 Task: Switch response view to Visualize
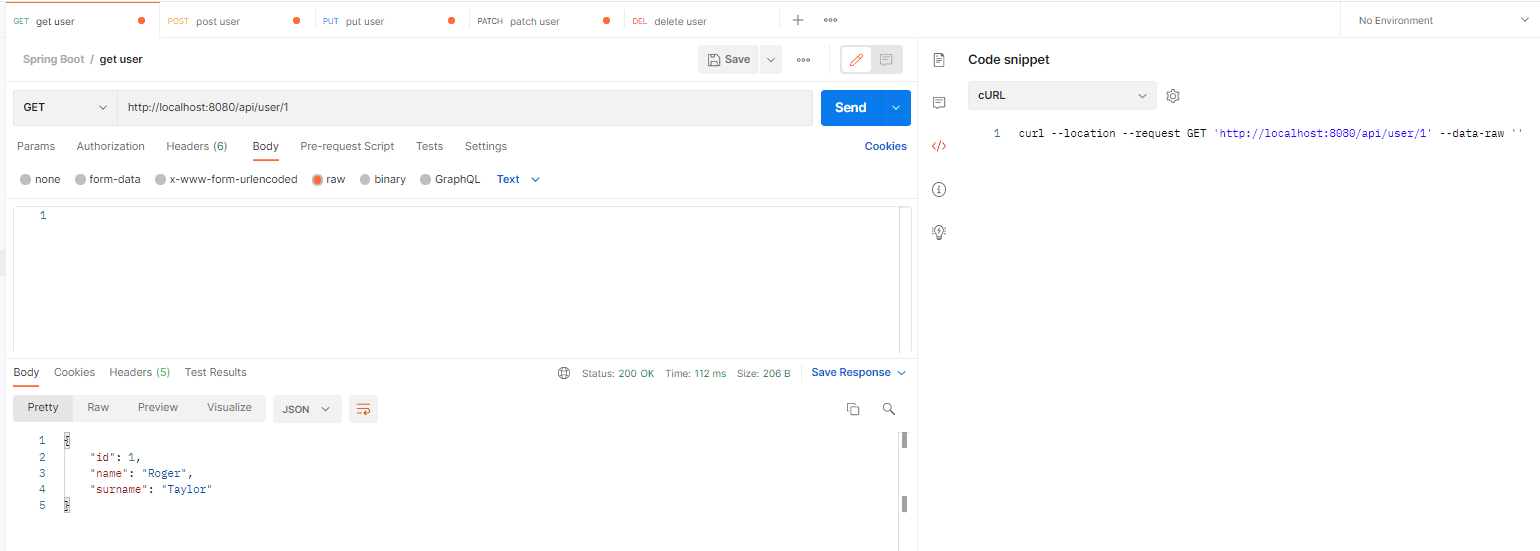click(229, 408)
